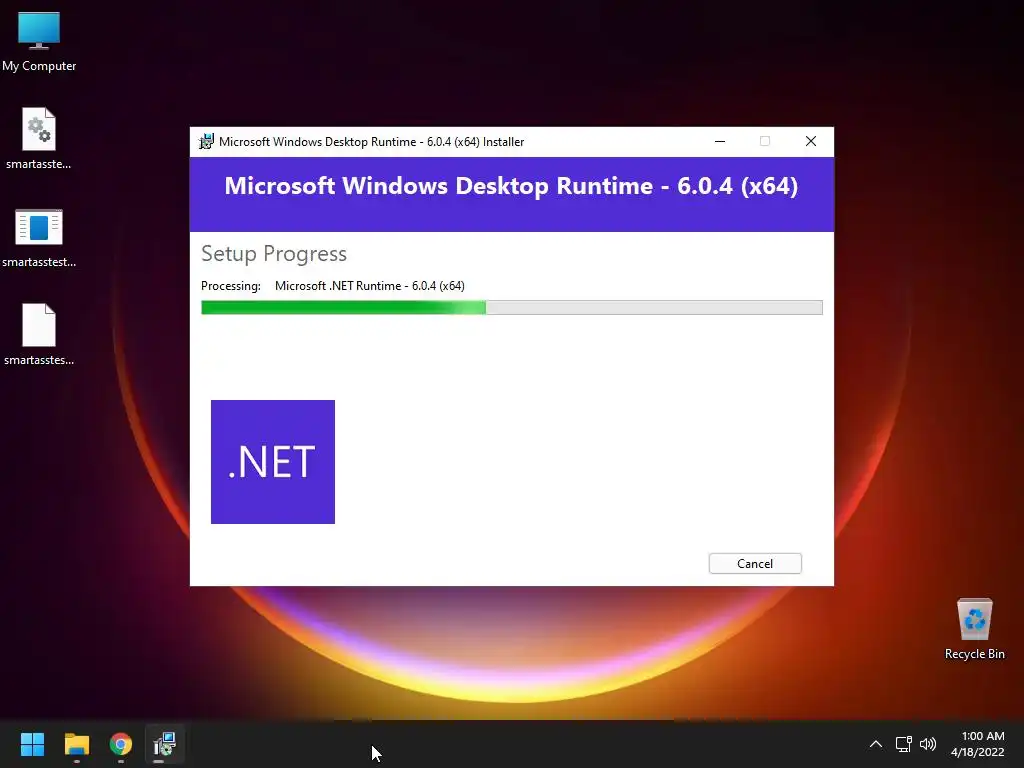The width and height of the screenshot is (1024, 768).
Task: Click the Microsoft .NET Runtime - 6.0.4 (x64) text
Action: 370,286
